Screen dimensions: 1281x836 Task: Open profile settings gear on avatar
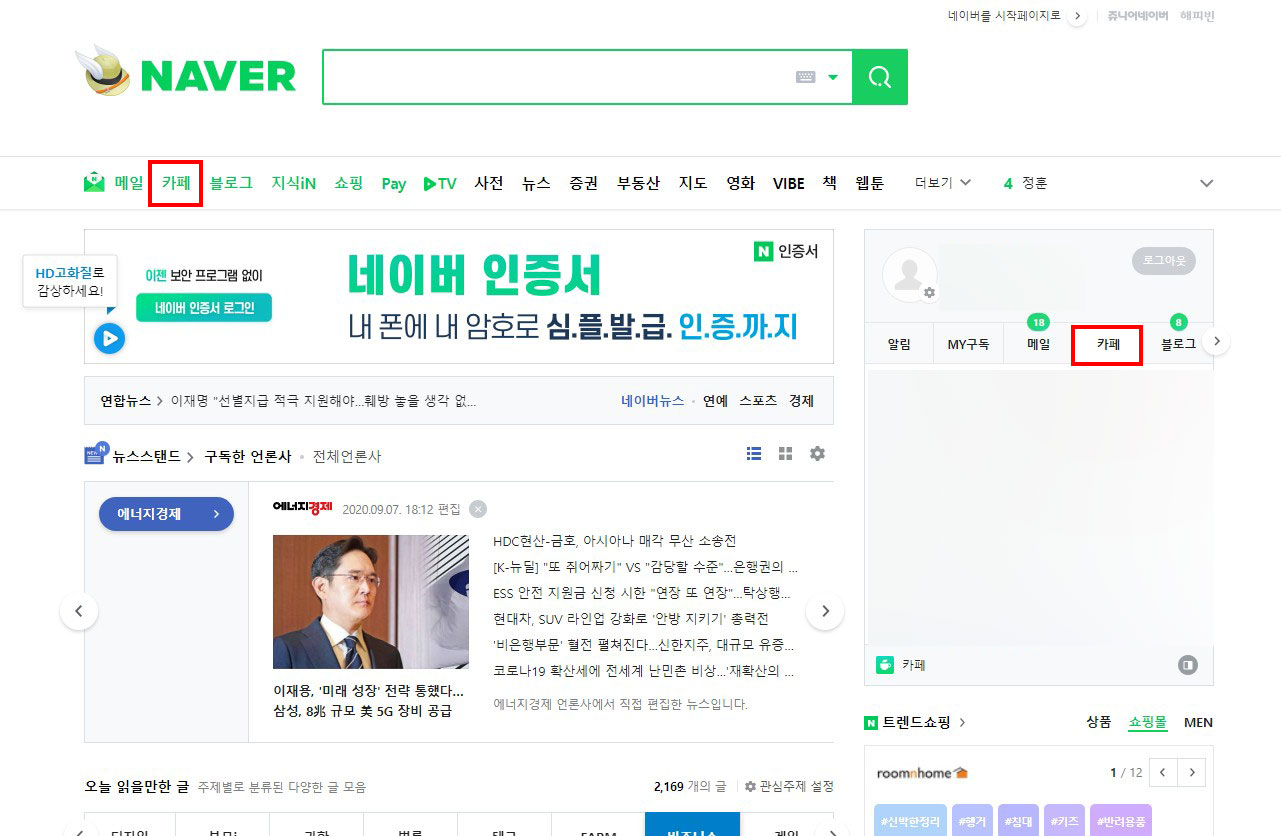[929, 292]
